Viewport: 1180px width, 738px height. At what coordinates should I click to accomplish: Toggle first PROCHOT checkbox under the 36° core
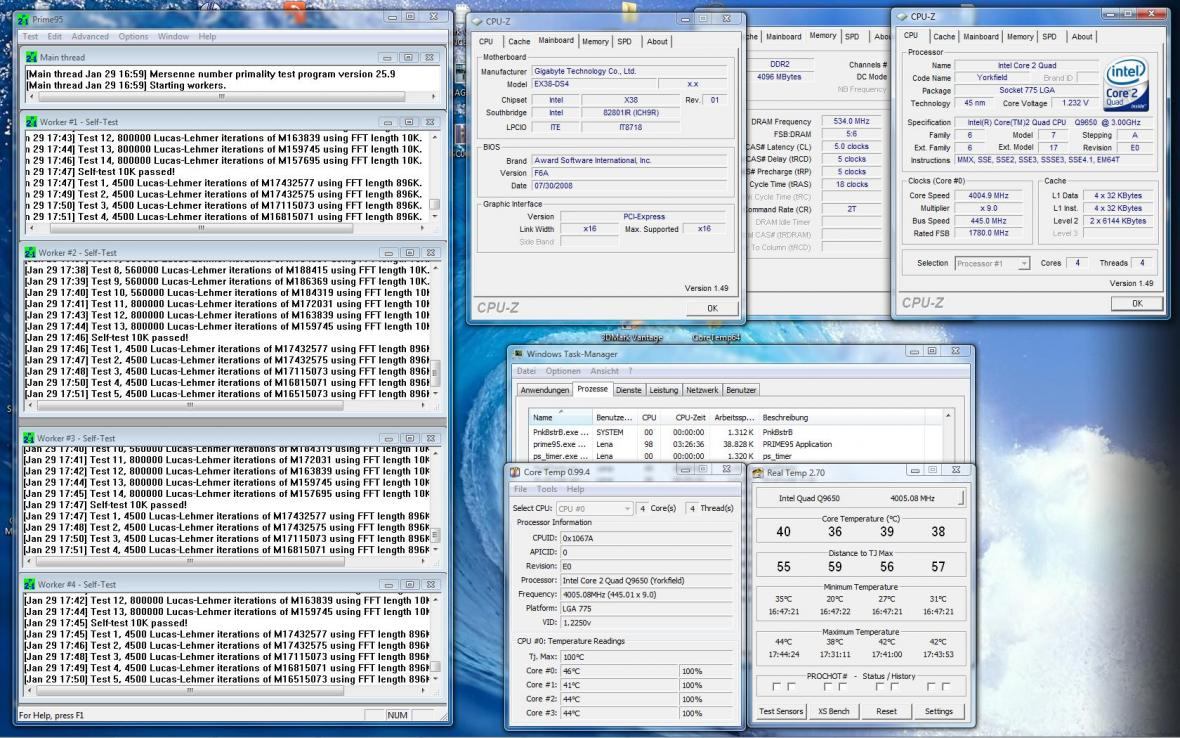tap(828, 687)
